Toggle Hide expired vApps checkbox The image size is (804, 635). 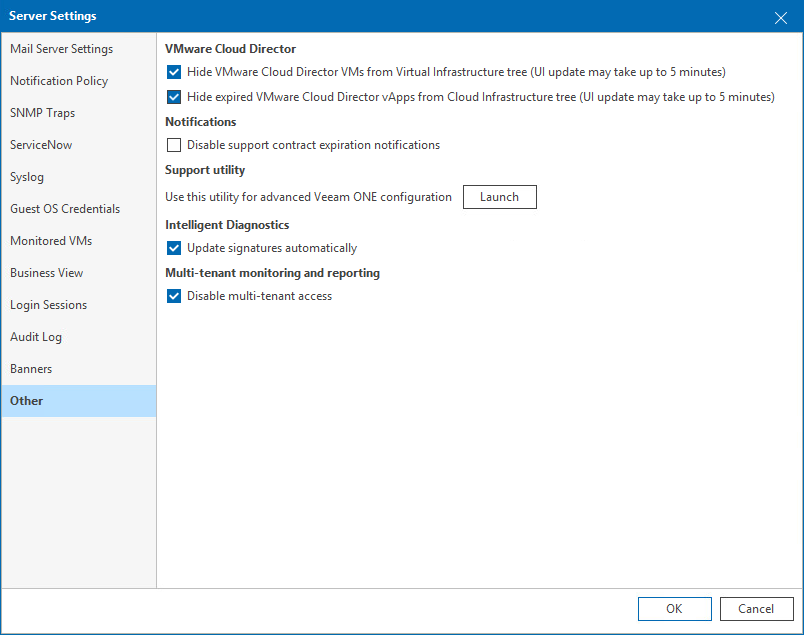coord(174,97)
